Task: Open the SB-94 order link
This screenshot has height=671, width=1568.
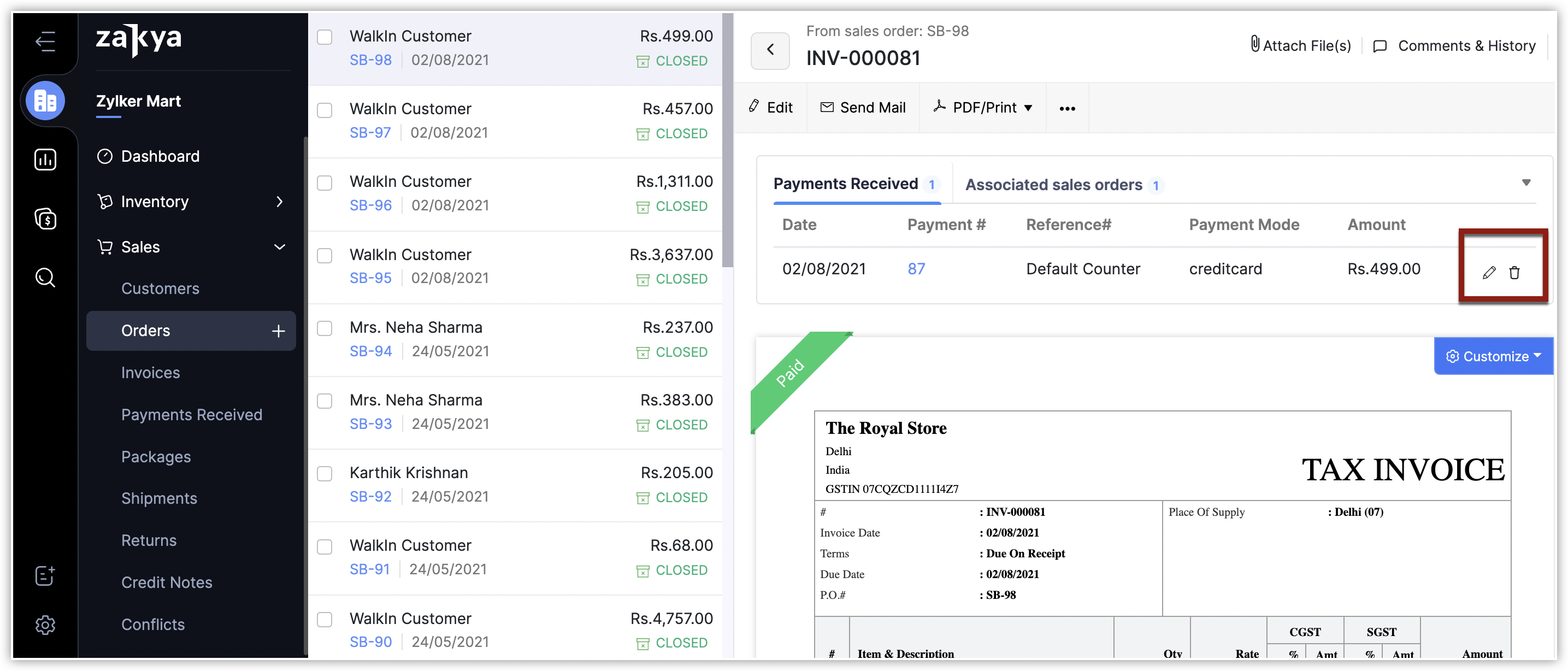Action: (x=370, y=351)
